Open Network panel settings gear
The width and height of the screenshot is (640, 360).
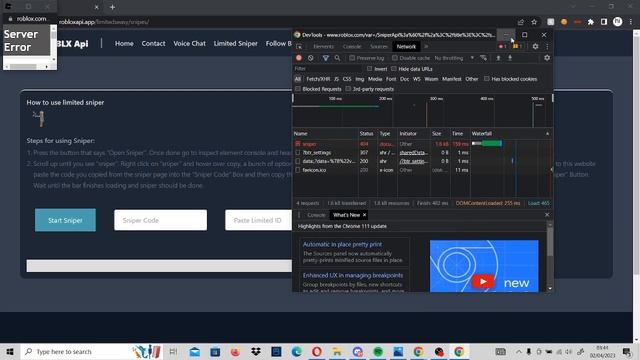(547, 58)
